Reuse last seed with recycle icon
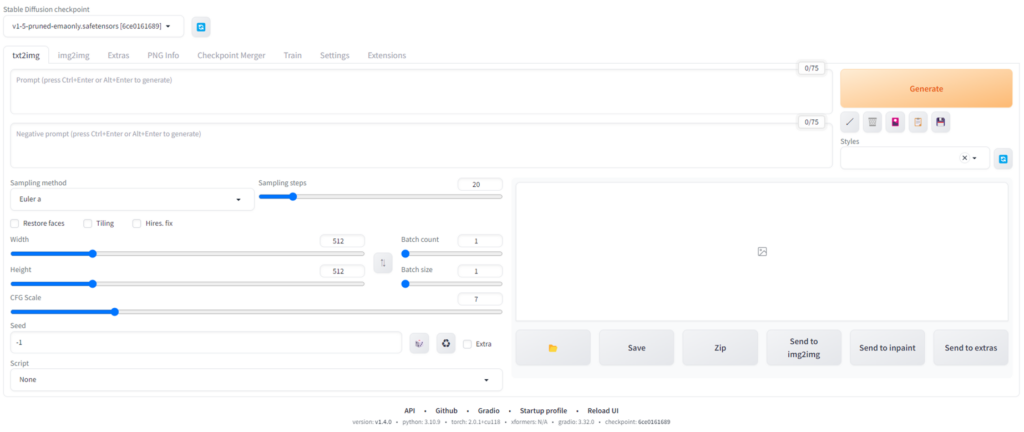This screenshot has height=432, width=1024. (x=446, y=343)
